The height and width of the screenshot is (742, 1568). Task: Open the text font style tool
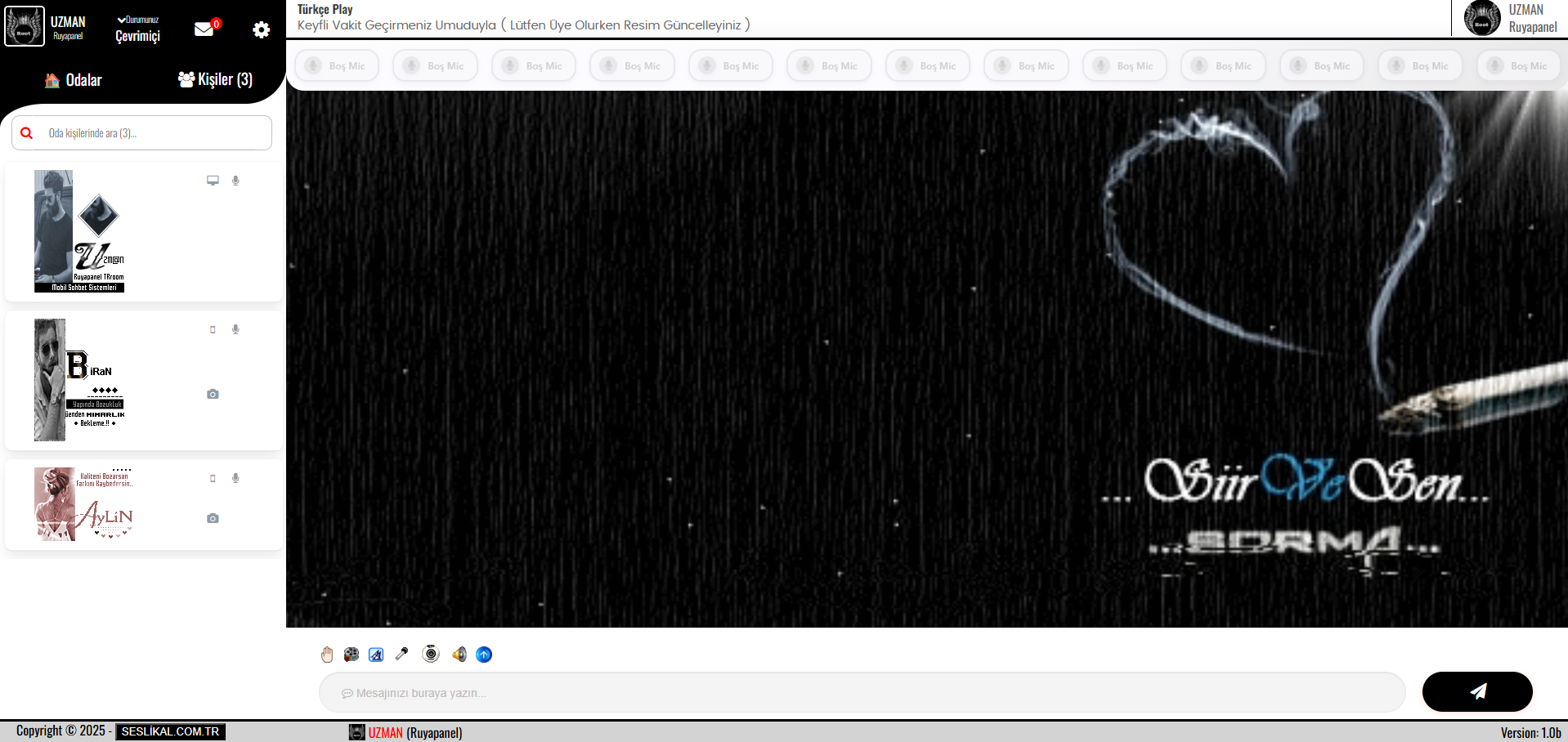coord(376,655)
